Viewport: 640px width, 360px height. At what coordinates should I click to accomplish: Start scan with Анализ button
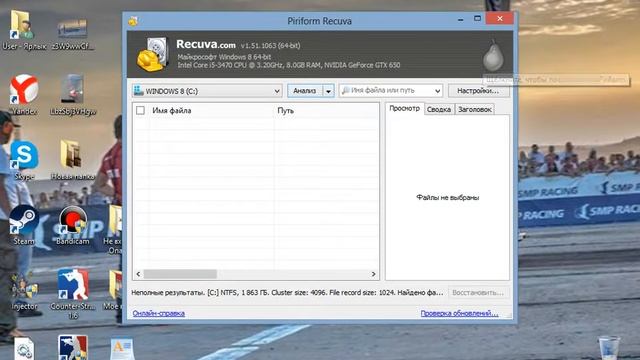point(305,91)
